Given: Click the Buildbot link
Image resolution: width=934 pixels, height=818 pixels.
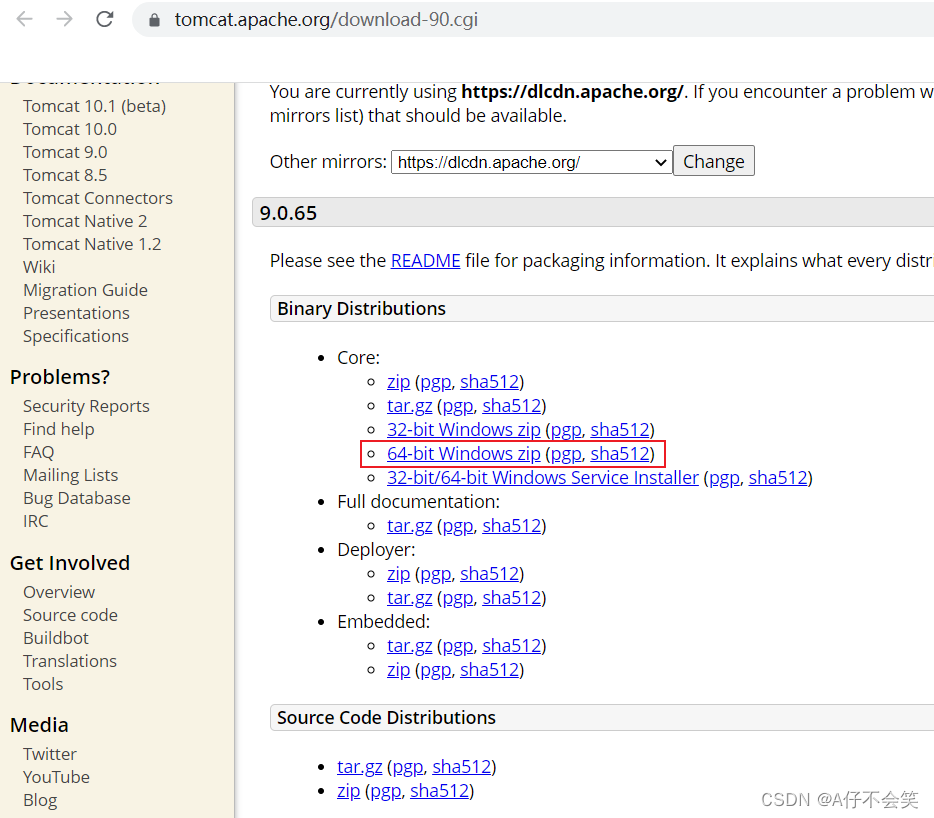Looking at the screenshot, I should point(55,637).
